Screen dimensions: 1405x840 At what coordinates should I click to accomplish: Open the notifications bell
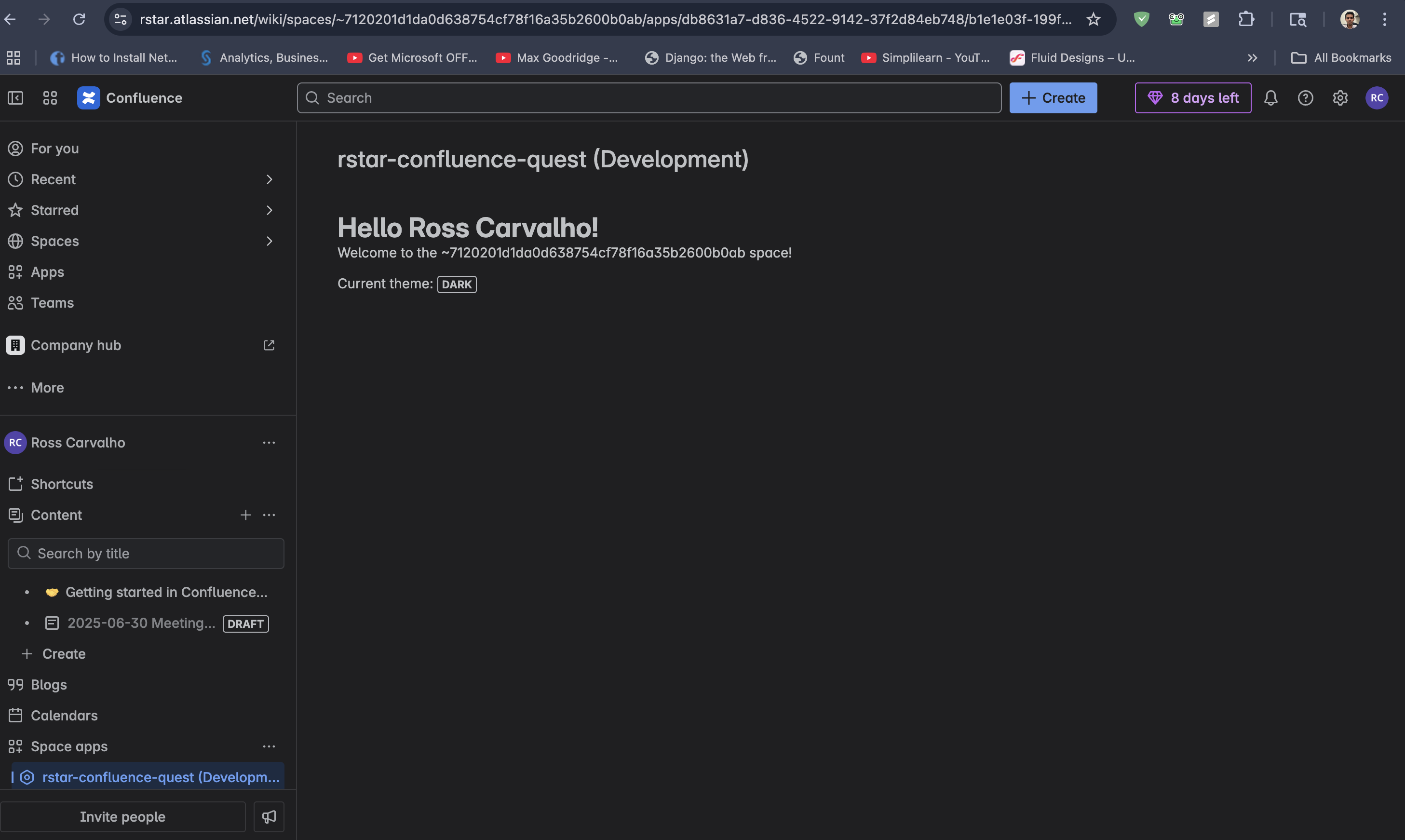1271,98
